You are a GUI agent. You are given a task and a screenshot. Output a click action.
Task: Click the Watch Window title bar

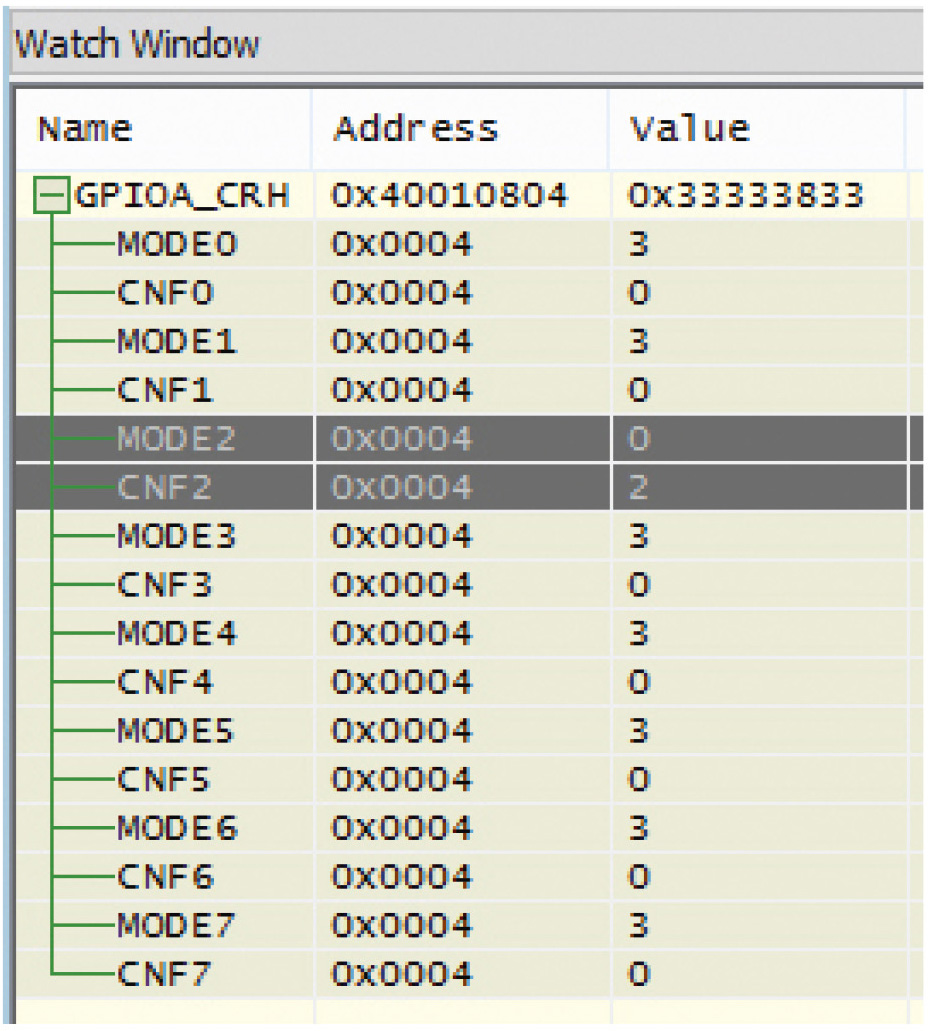click(x=467, y=43)
